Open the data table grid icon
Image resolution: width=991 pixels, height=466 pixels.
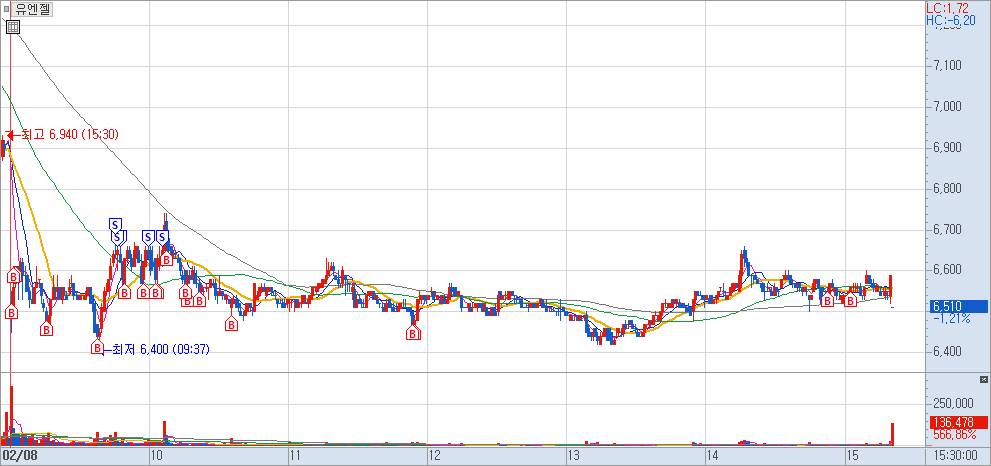click(13, 27)
